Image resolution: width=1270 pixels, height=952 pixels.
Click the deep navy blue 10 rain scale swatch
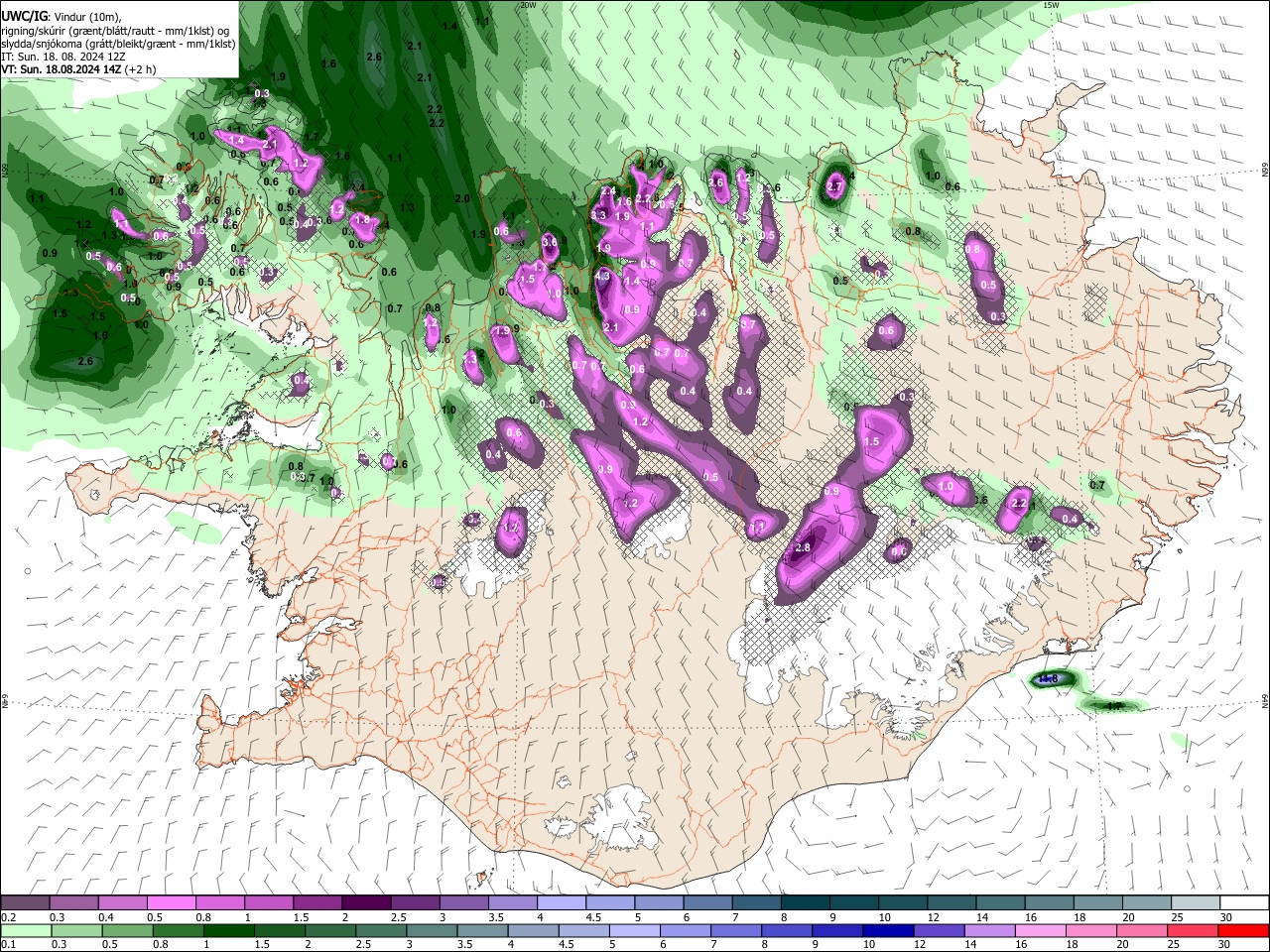click(x=887, y=930)
